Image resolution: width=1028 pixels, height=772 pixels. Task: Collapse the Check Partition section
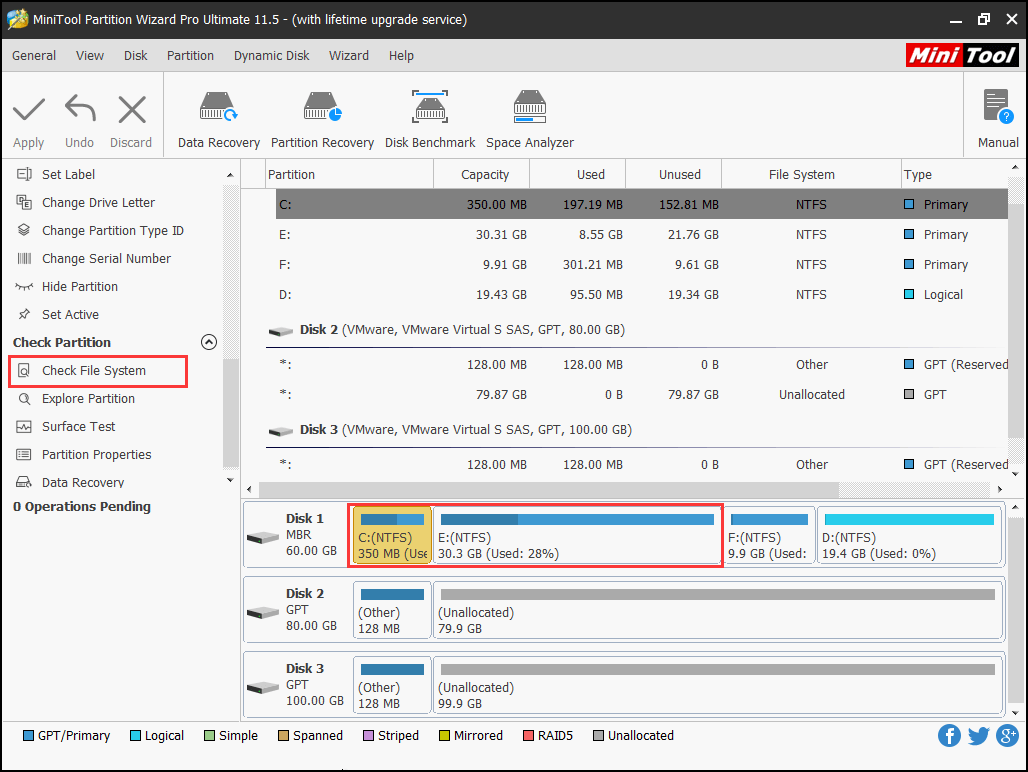(x=208, y=342)
